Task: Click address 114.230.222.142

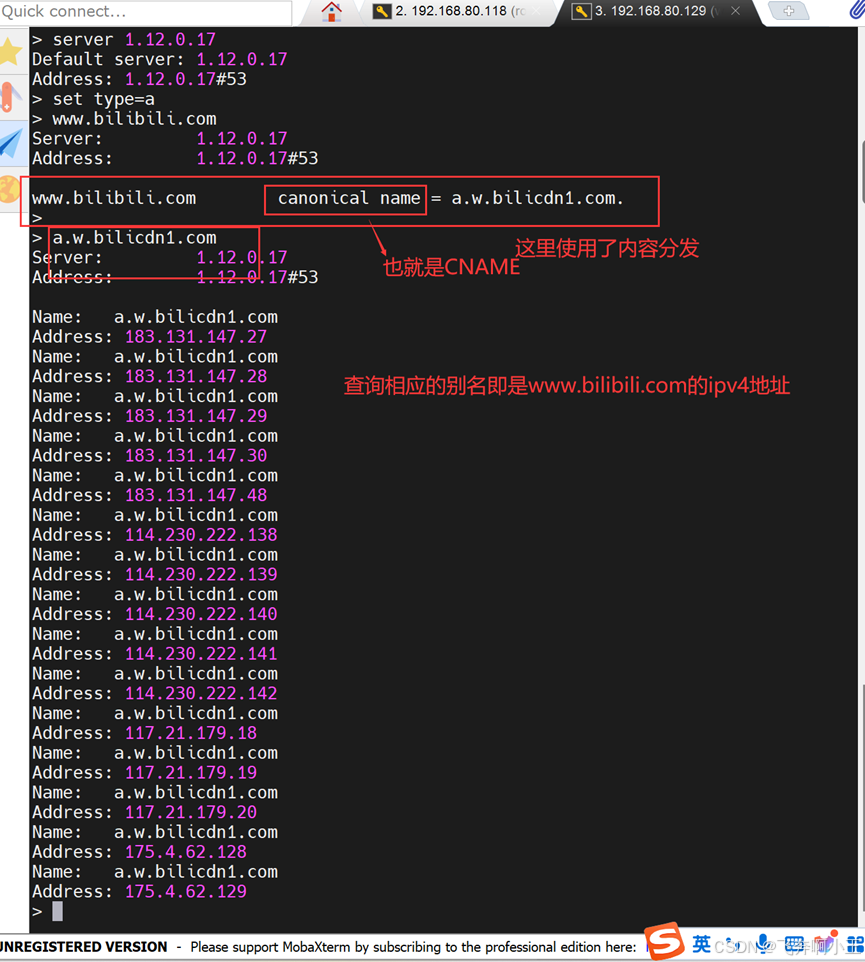Action: [x=201, y=693]
